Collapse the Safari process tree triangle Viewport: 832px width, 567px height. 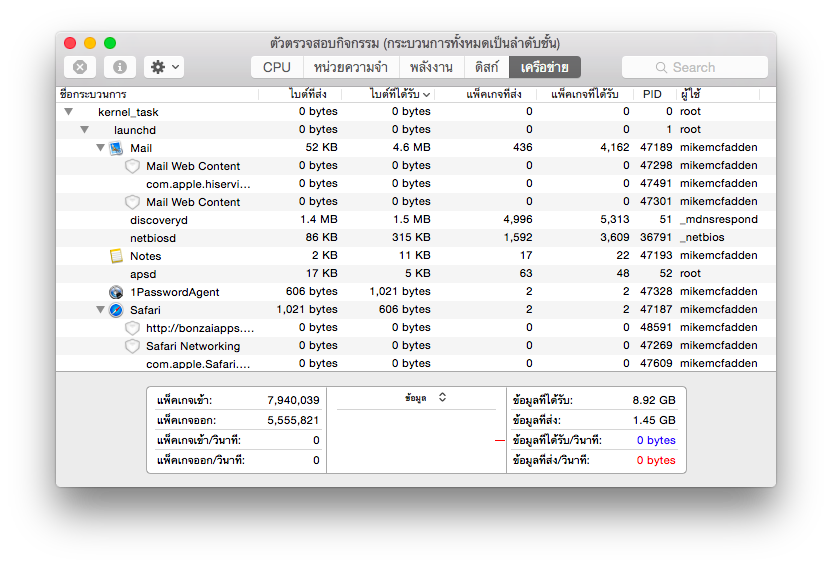[x=100, y=310]
